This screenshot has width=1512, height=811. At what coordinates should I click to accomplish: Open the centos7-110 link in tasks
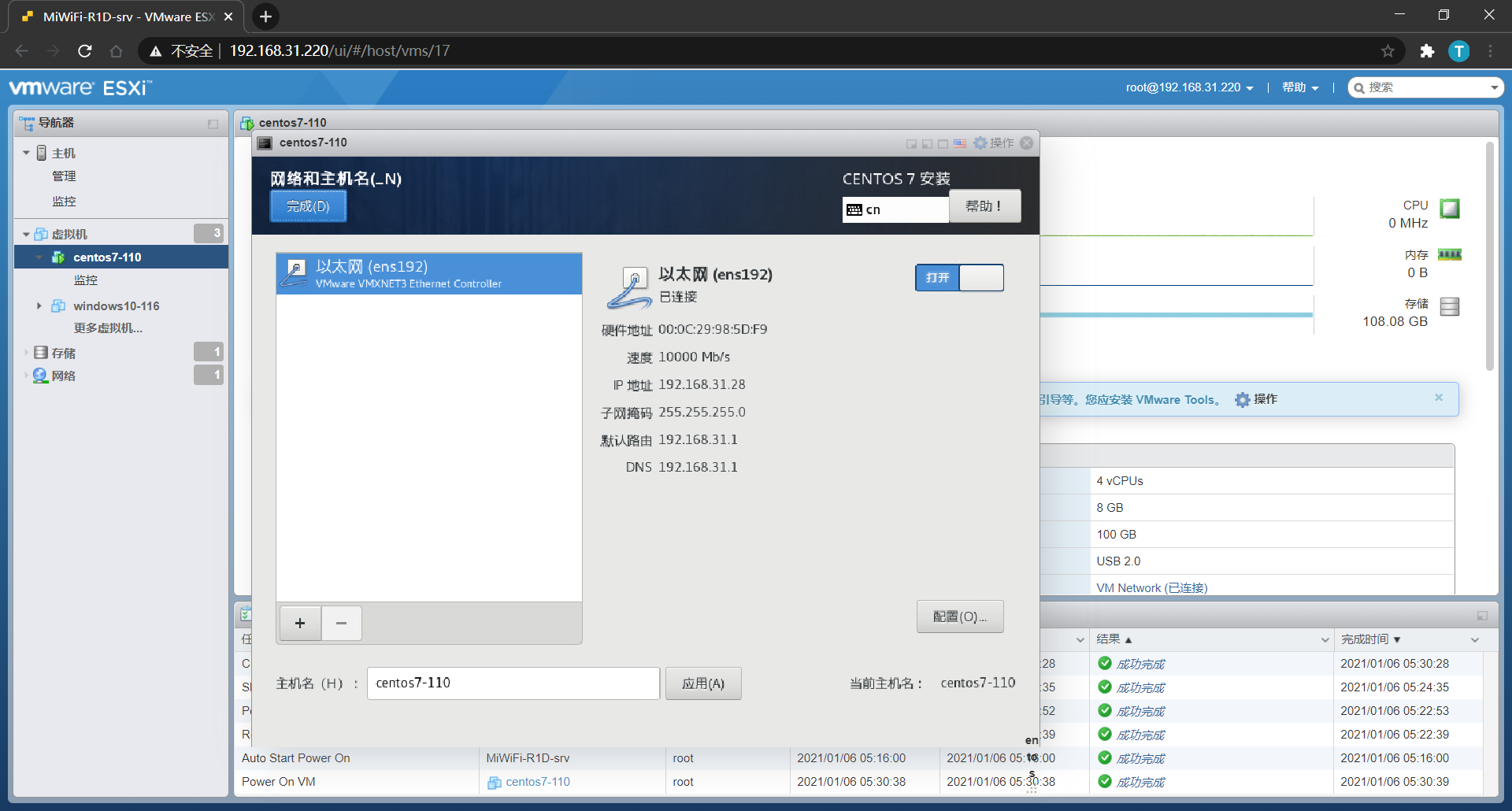tap(538, 782)
